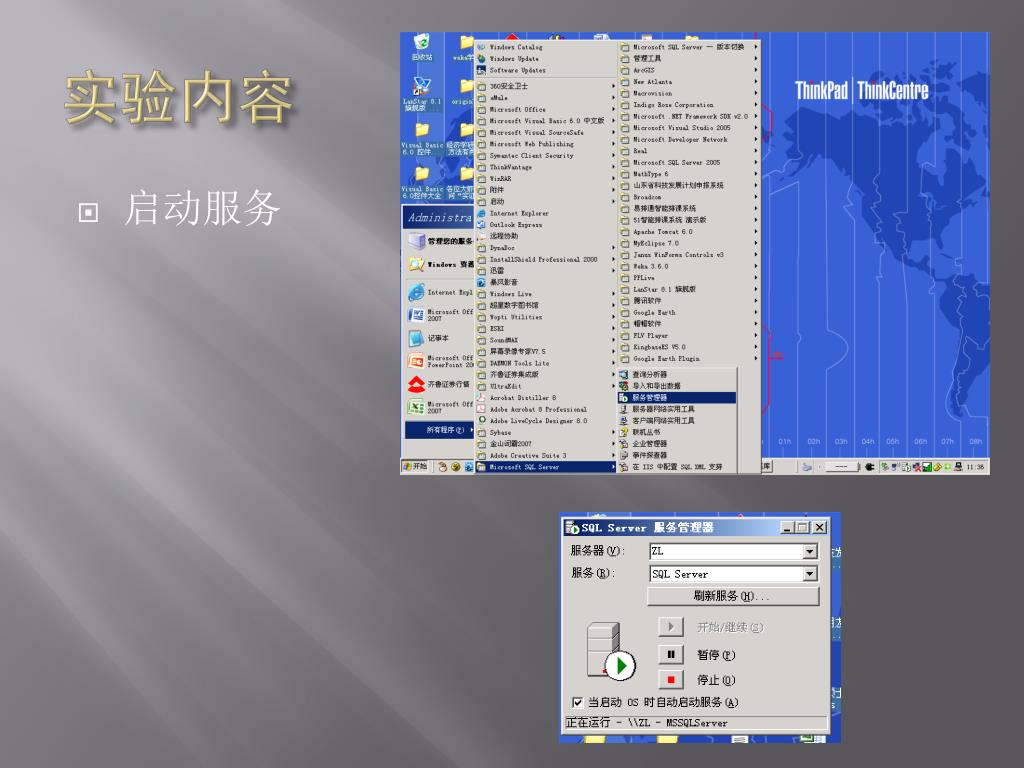Launch 企业管理器 from SQL Server submenu
The width and height of the screenshot is (1024, 768).
(677, 444)
